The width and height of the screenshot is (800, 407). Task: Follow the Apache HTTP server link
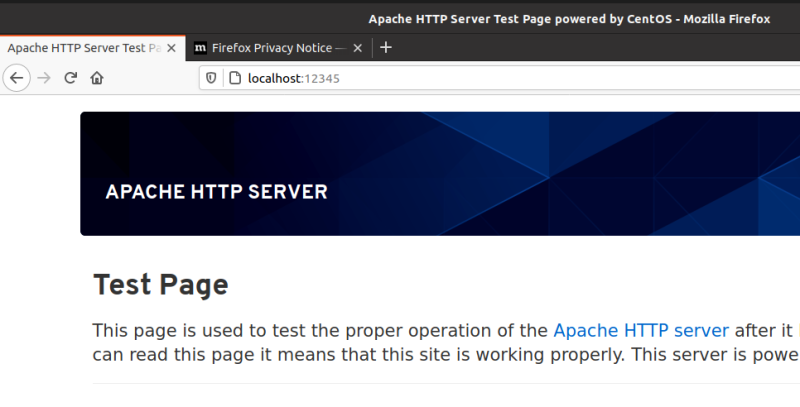point(641,330)
